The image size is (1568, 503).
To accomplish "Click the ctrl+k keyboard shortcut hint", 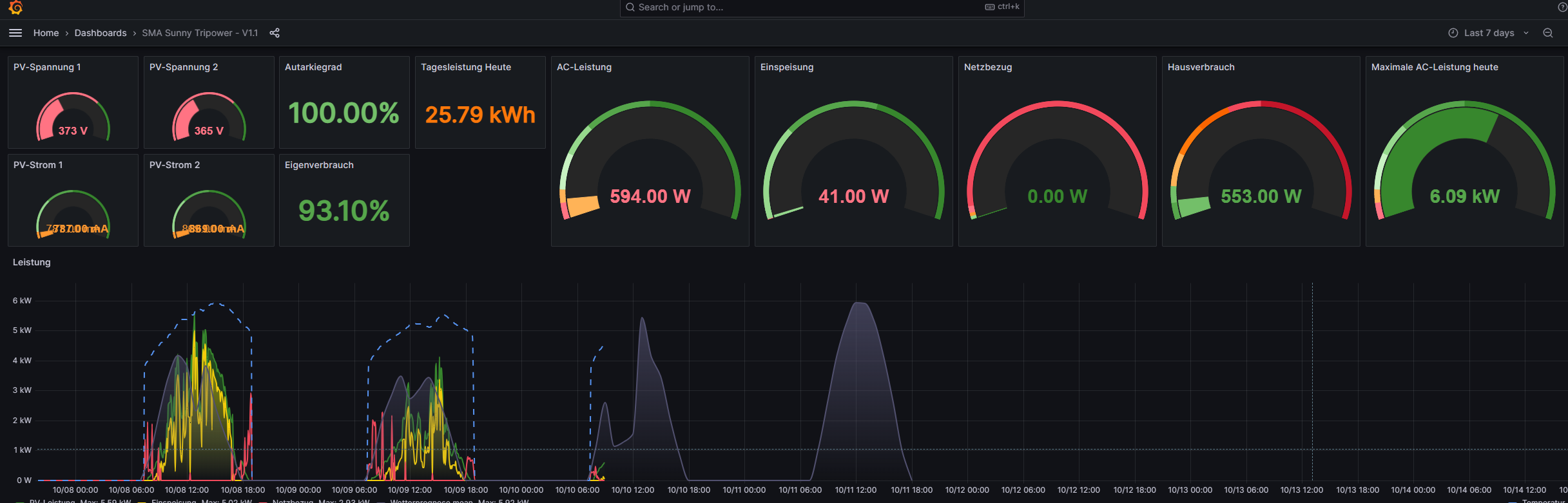I will pos(1002,7).
